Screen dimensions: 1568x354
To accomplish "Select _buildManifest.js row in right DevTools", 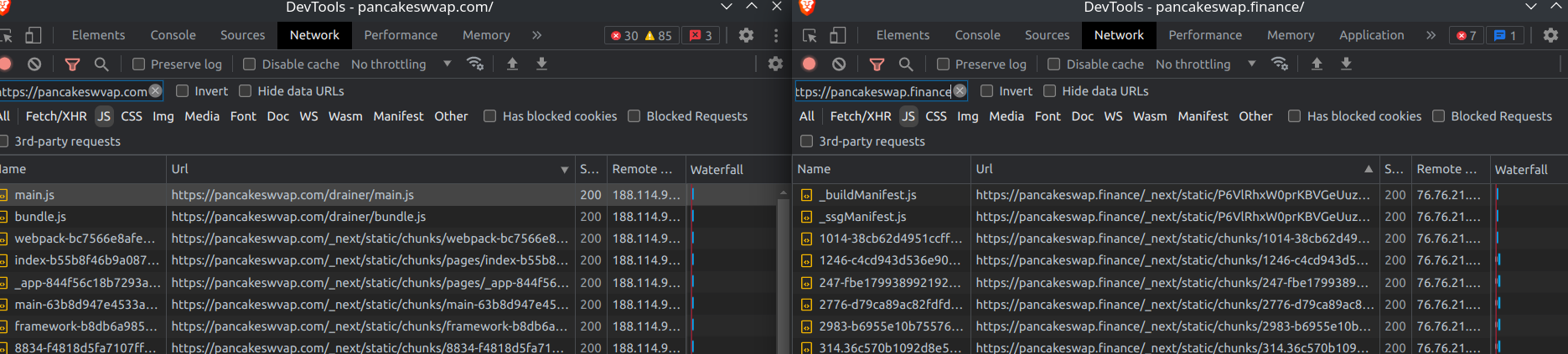I will 1182,194.
